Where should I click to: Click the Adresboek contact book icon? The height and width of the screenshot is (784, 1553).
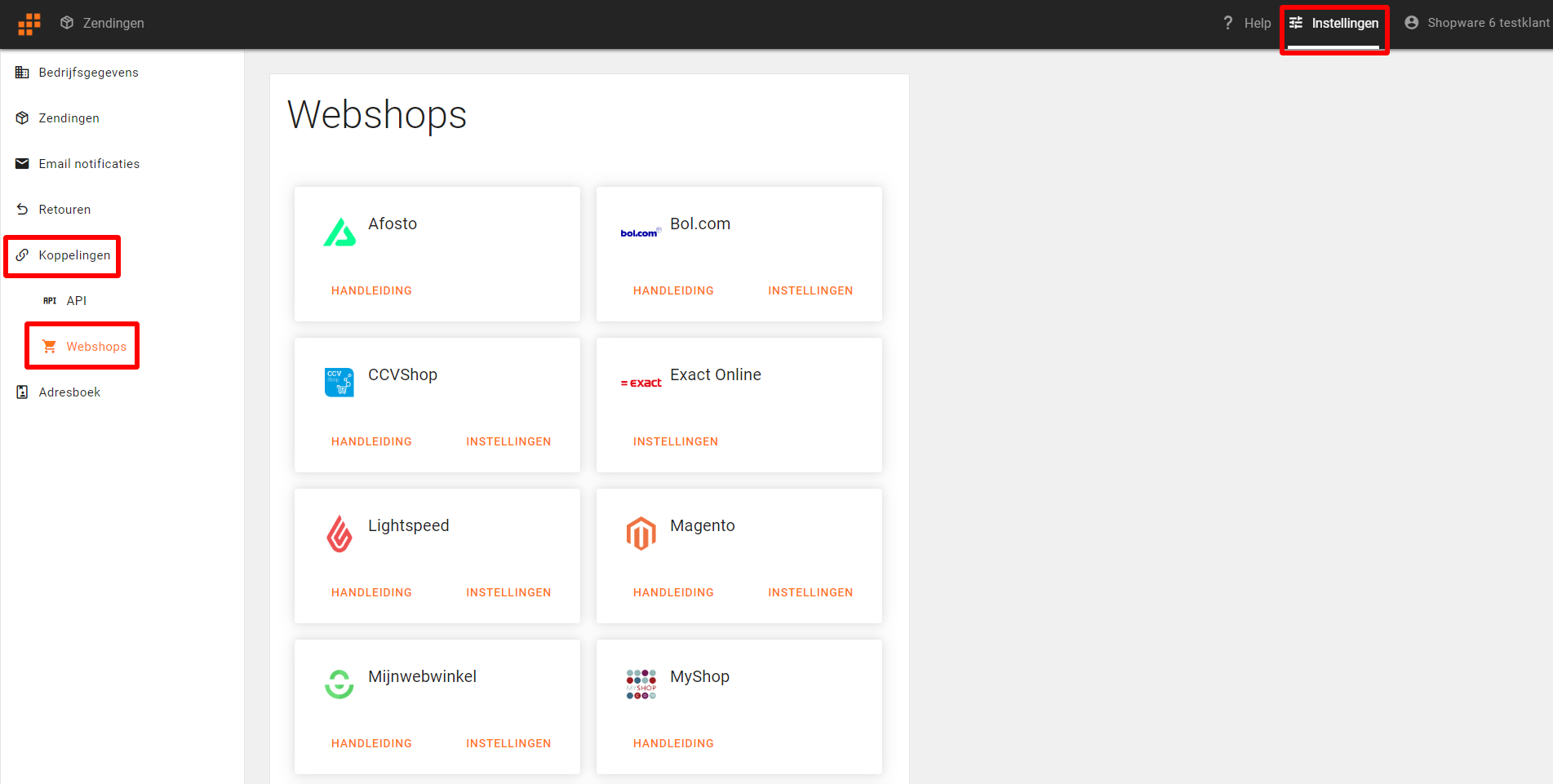coord(22,392)
